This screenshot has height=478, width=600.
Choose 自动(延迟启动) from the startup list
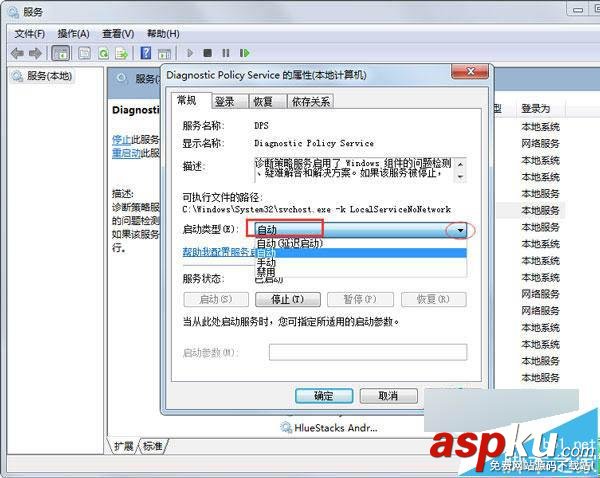pyautogui.click(x=361, y=243)
